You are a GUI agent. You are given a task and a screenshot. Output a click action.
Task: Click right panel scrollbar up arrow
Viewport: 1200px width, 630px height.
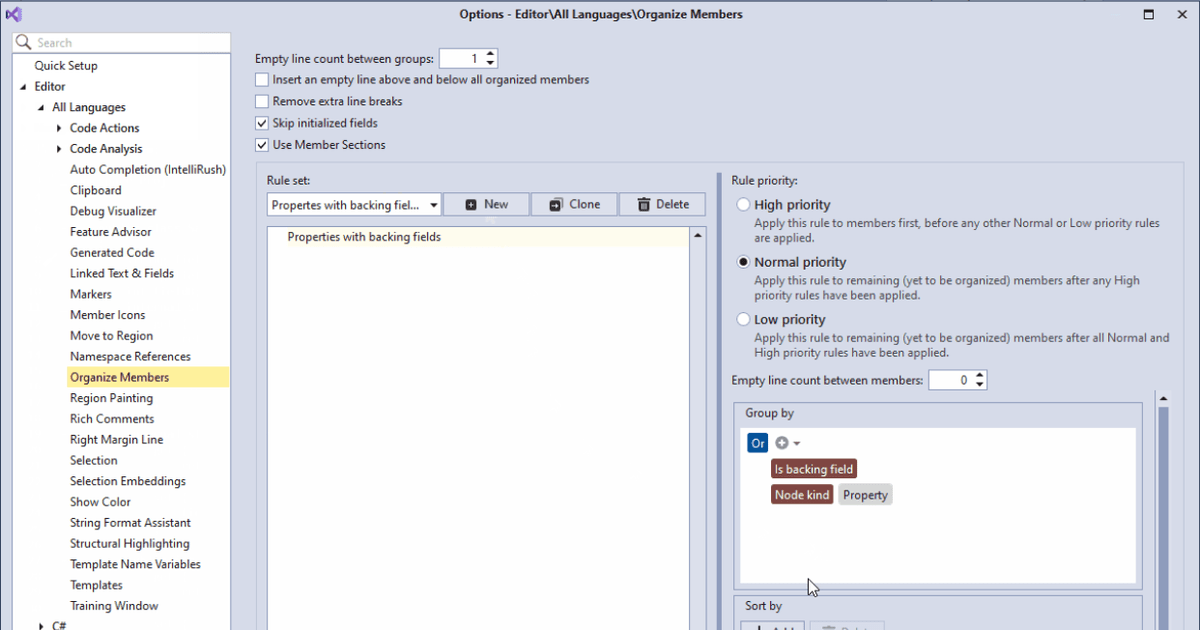click(1163, 399)
